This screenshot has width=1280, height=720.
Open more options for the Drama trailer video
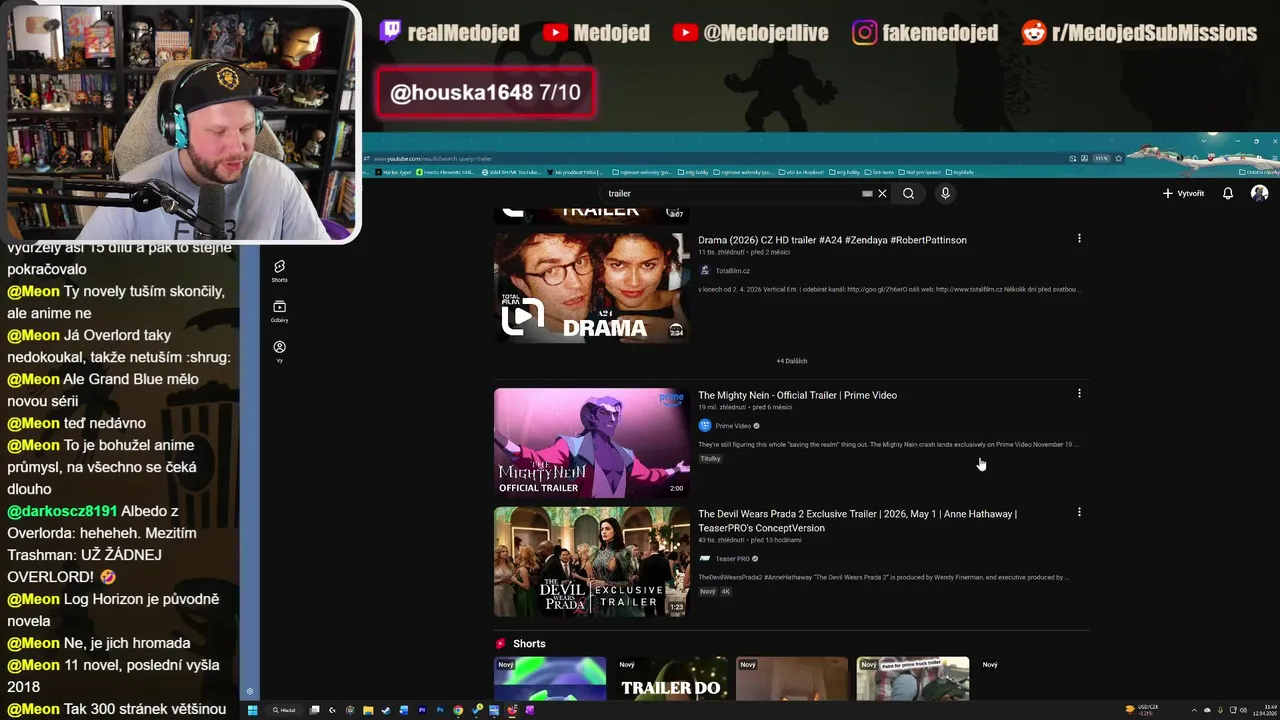(1079, 238)
